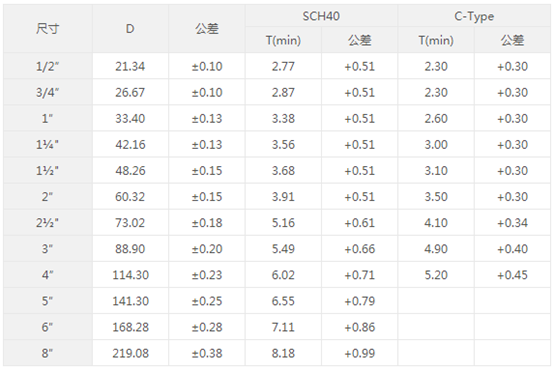Select the 5.20 C-Type thickness cell
The image size is (554, 371).
point(436,275)
